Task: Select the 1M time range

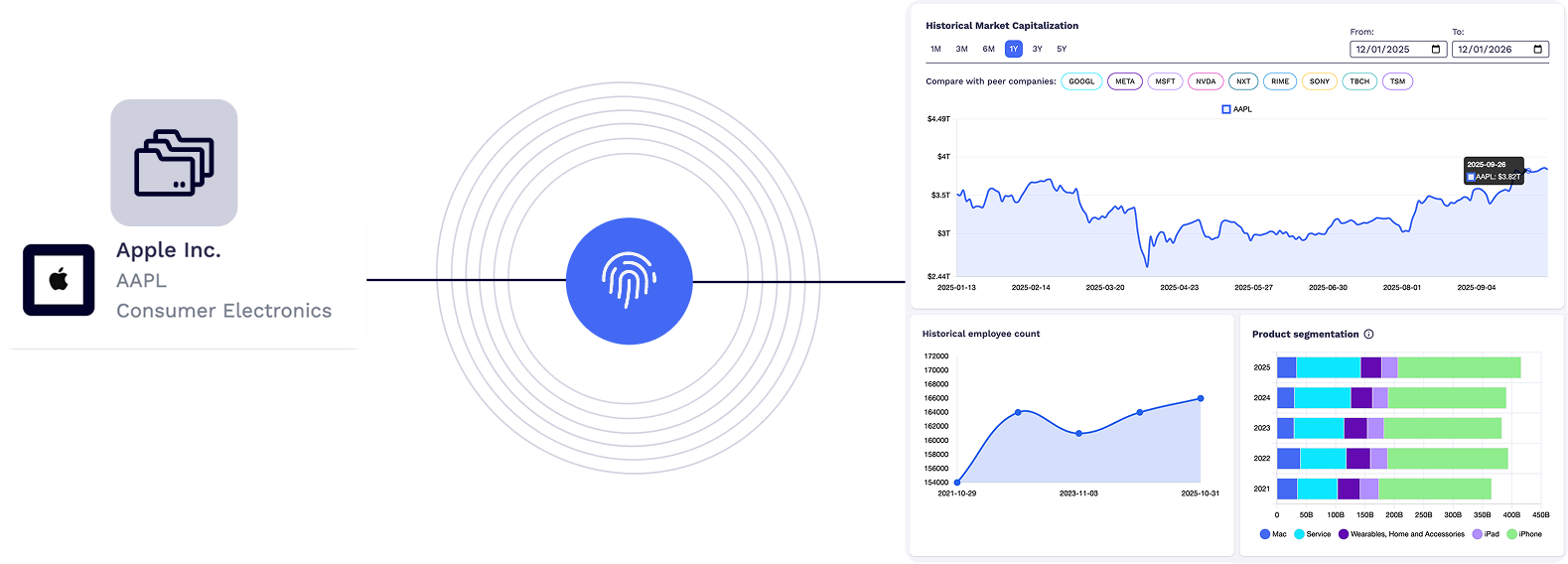Action: [x=935, y=49]
